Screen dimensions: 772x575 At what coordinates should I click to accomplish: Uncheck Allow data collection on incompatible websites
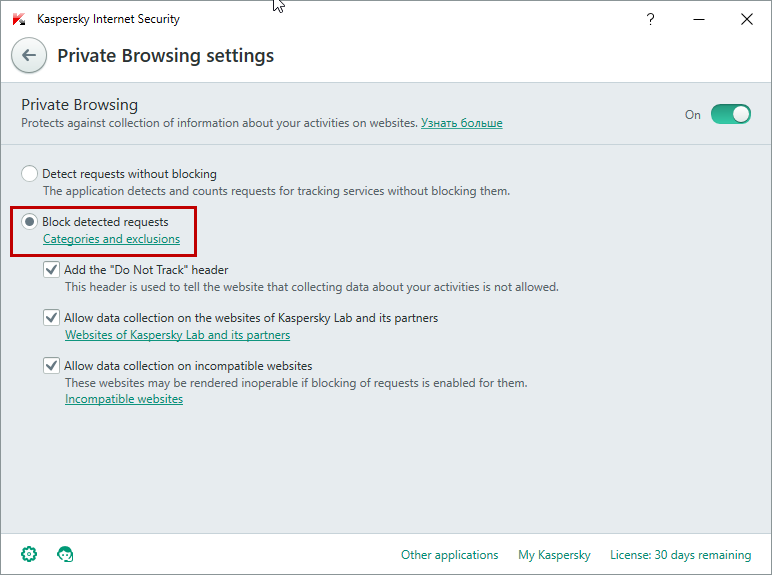pyautogui.click(x=52, y=366)
